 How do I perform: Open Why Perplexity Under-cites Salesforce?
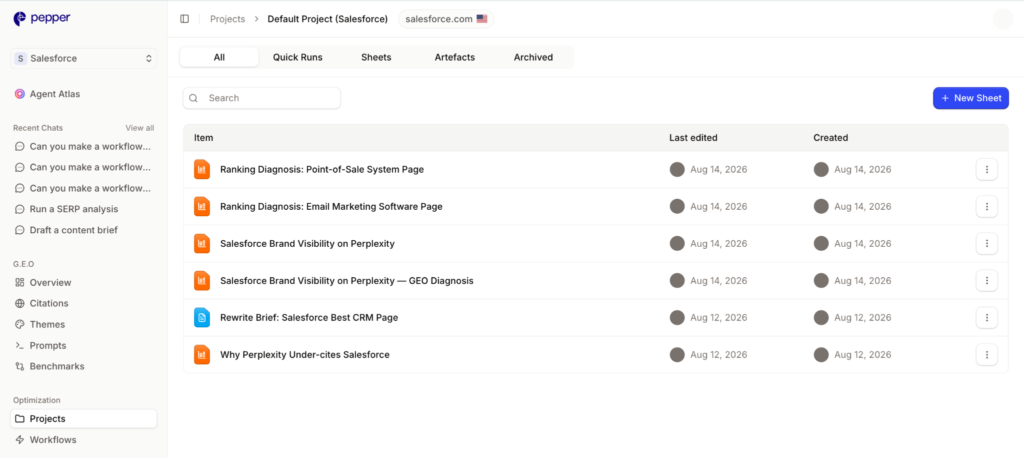click(304, 355)
